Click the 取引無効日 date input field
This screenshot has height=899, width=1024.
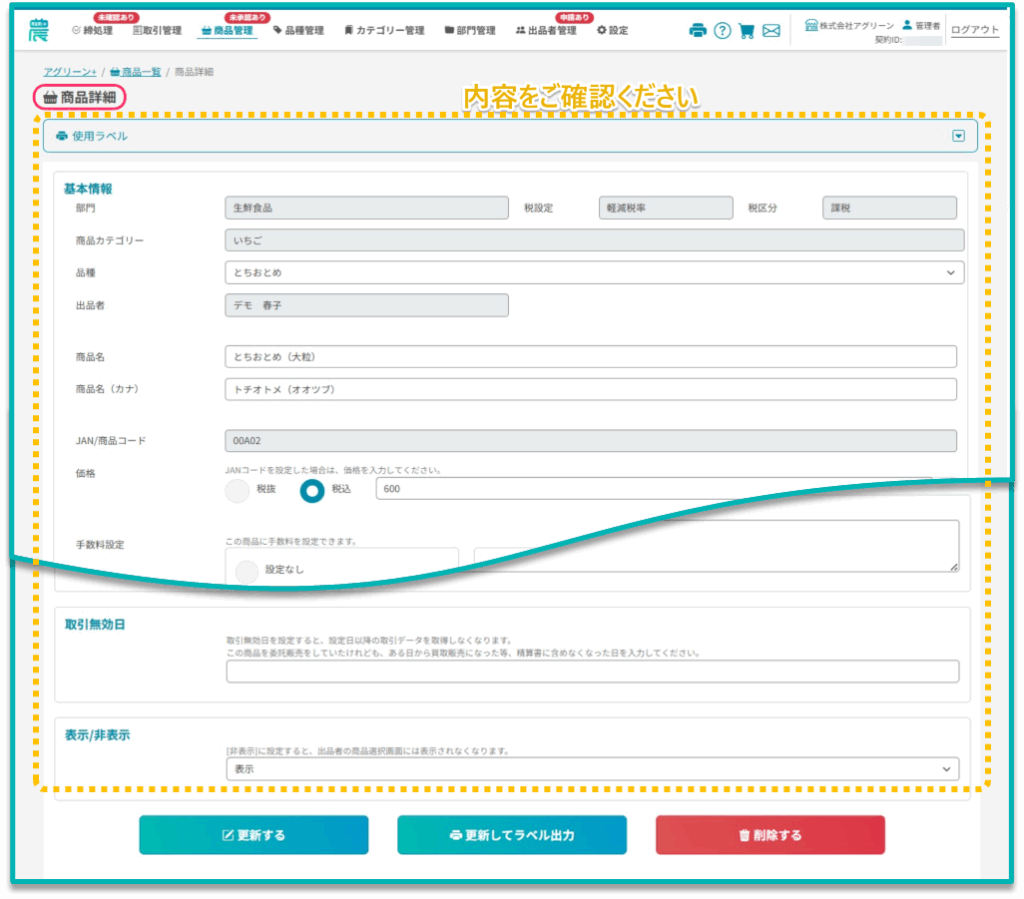[x=592, y=672]
